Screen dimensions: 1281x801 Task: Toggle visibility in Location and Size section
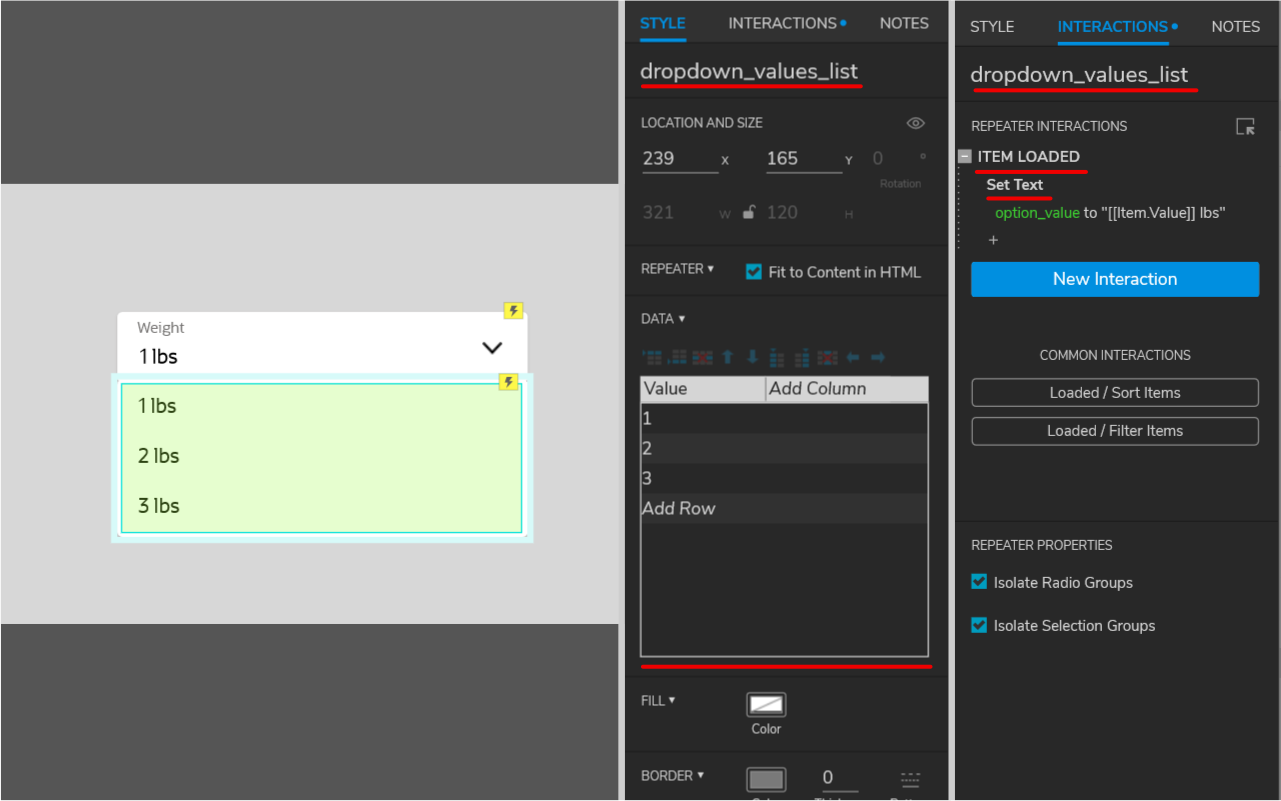pyautogui.click(x=915, y=122)
